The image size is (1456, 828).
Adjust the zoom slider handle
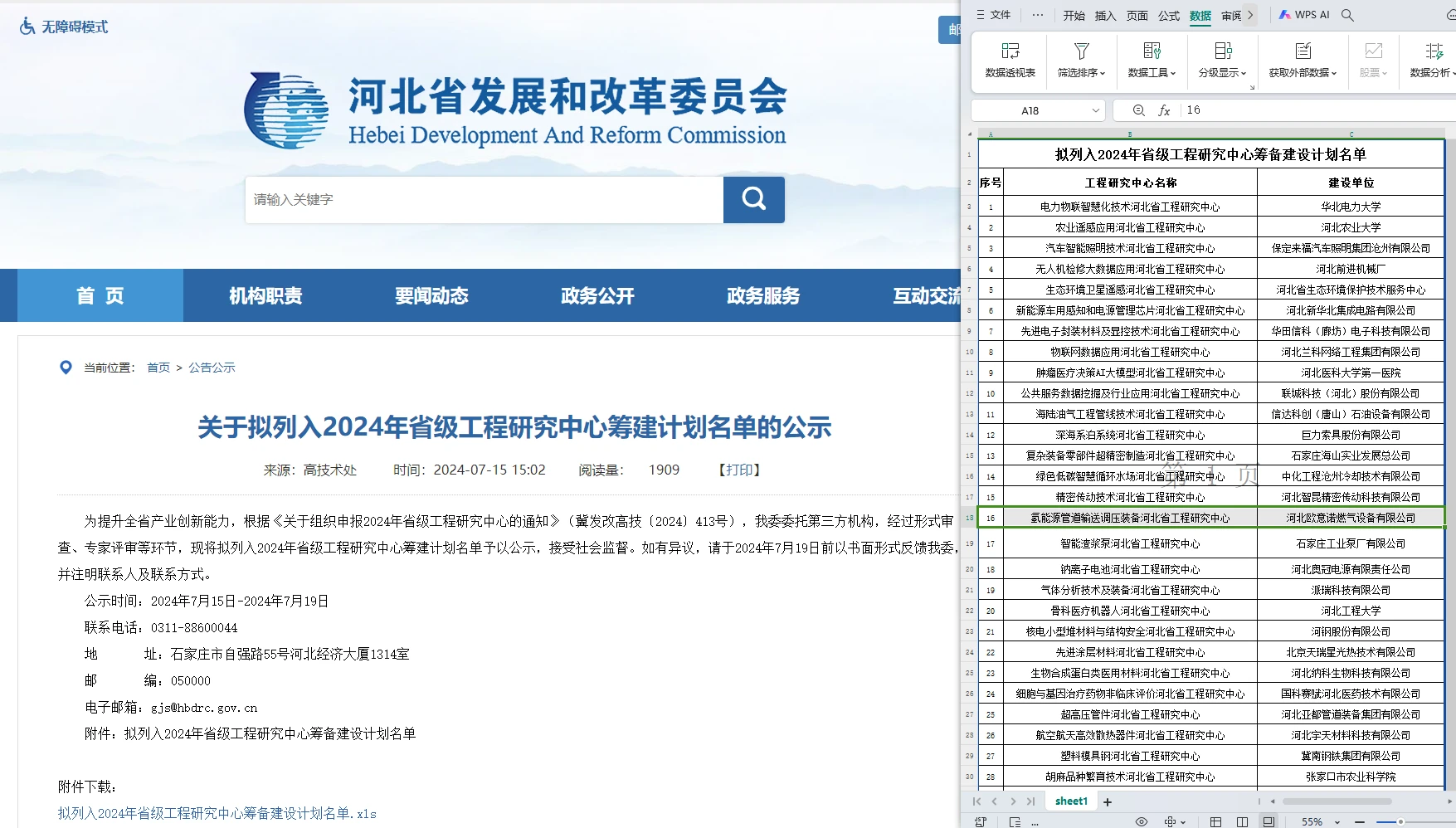(x=1400, y=821)
